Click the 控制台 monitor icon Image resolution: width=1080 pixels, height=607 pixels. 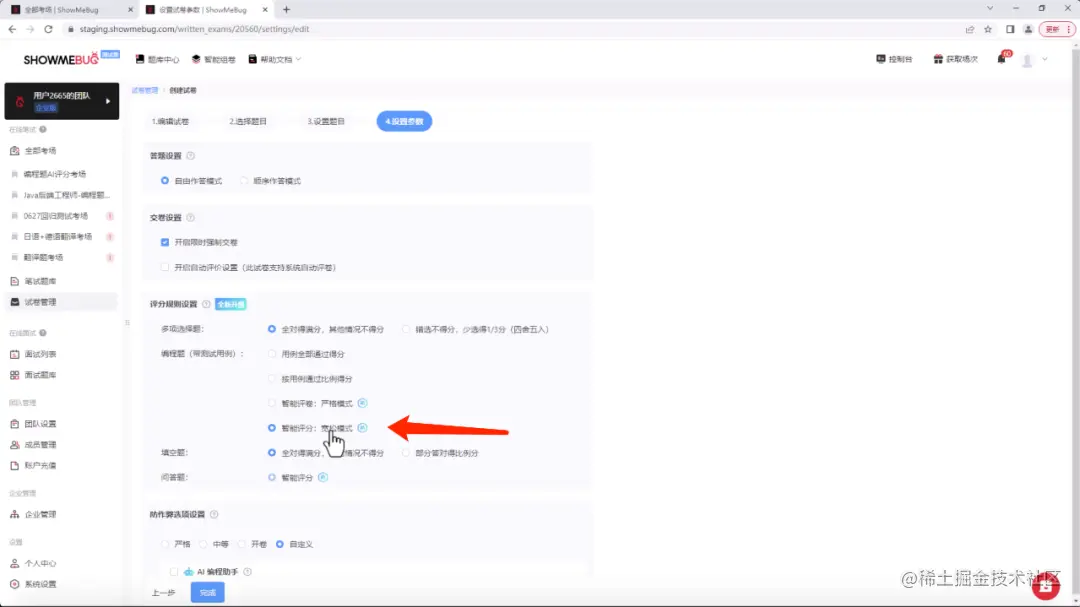880,59
